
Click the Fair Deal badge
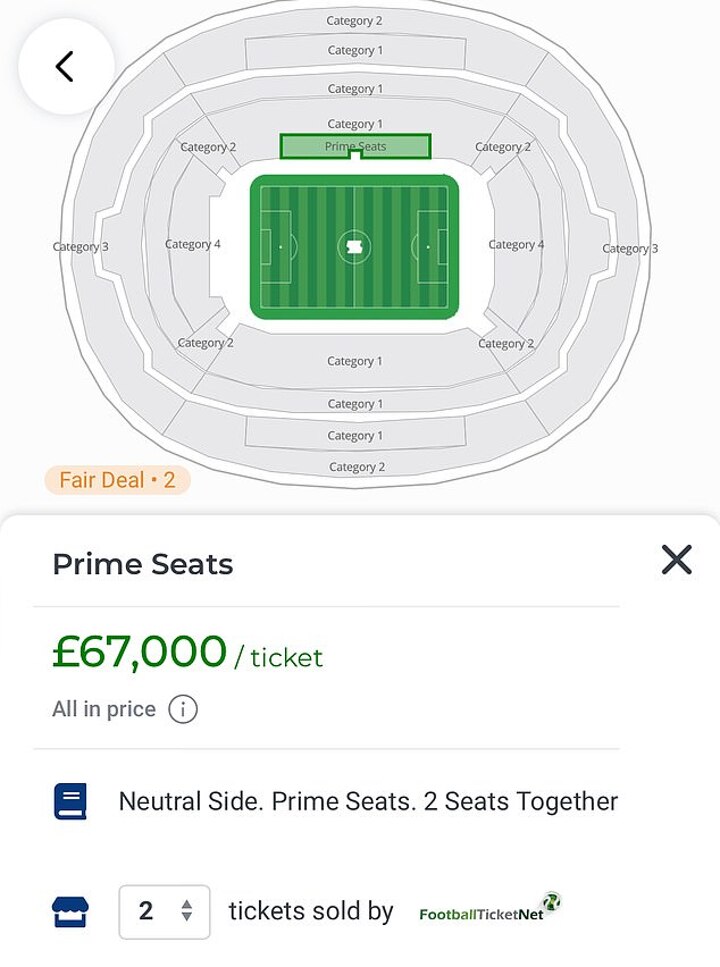tap(117, 480)
